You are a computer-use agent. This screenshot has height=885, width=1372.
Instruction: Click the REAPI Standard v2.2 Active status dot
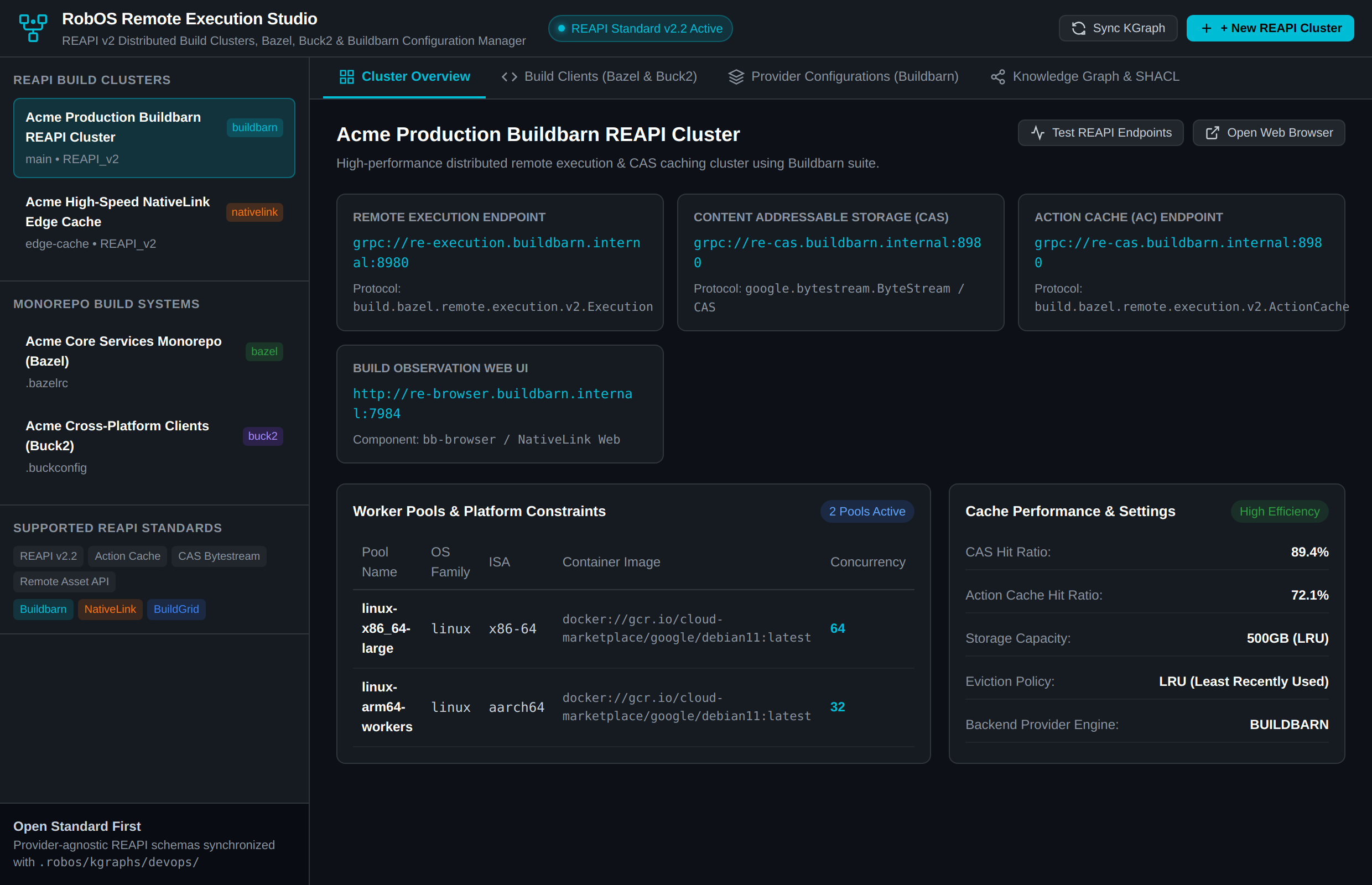point(561,28)
